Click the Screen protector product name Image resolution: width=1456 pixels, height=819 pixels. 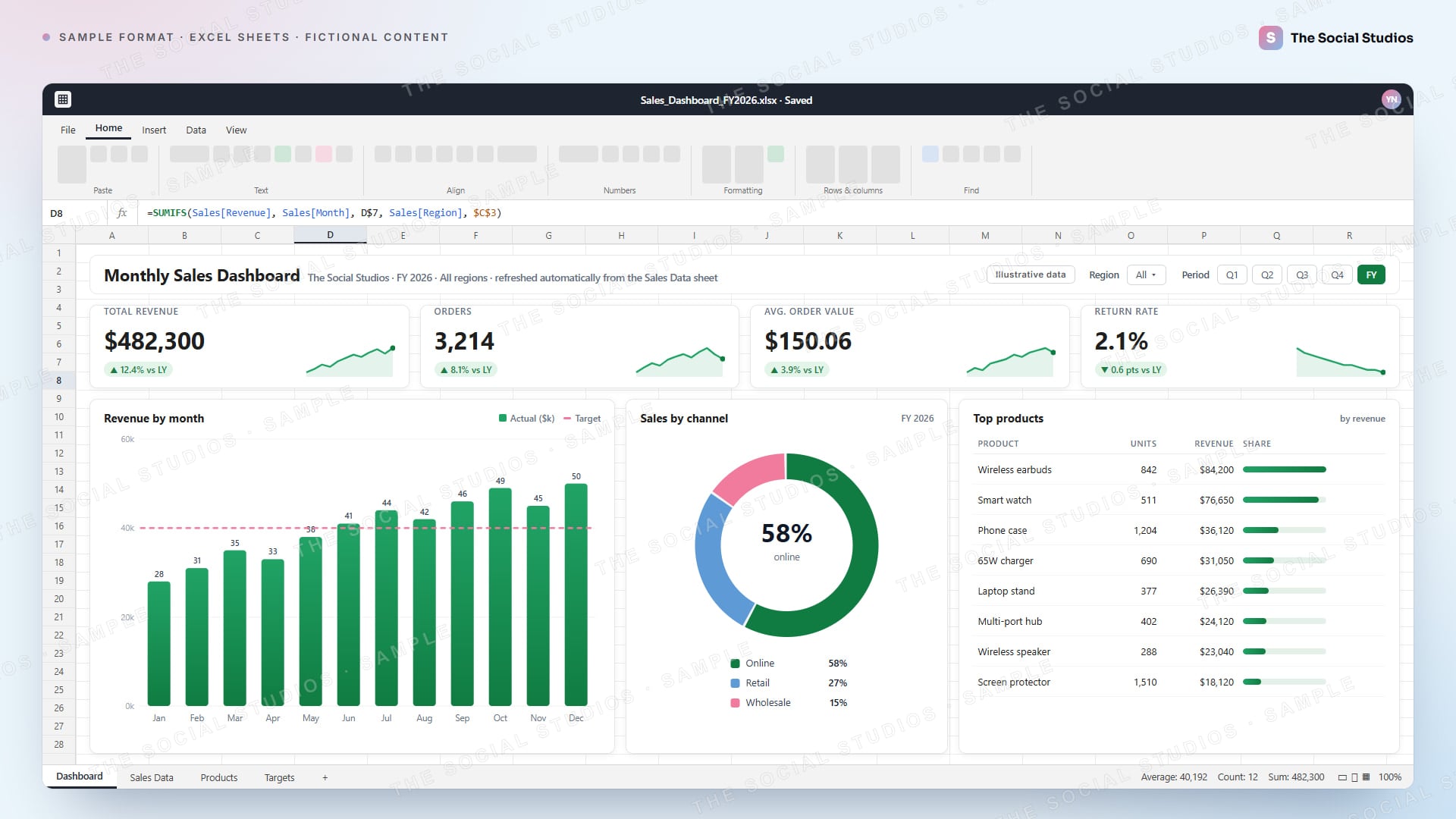(1014, 682)
